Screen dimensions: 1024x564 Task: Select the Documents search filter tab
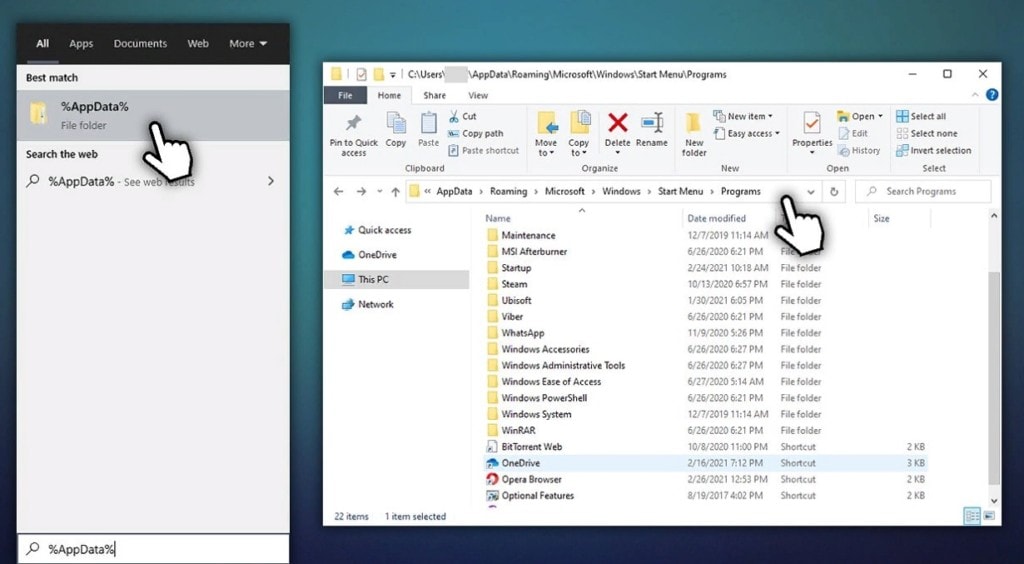point(140,44)
